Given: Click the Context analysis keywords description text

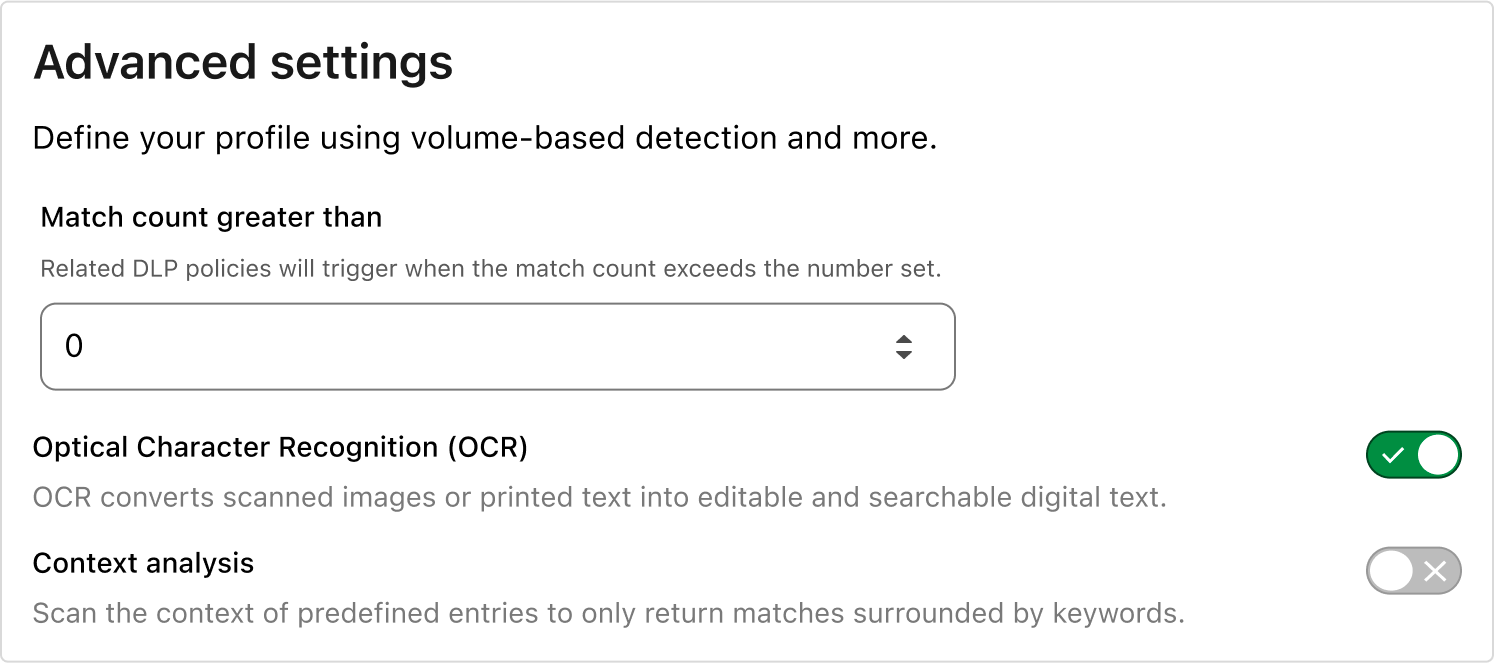Looking at the screenshot, I should point(608,613).
